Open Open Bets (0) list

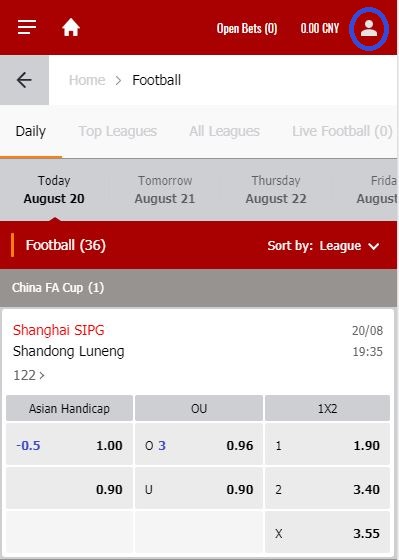tap(247, 28)
